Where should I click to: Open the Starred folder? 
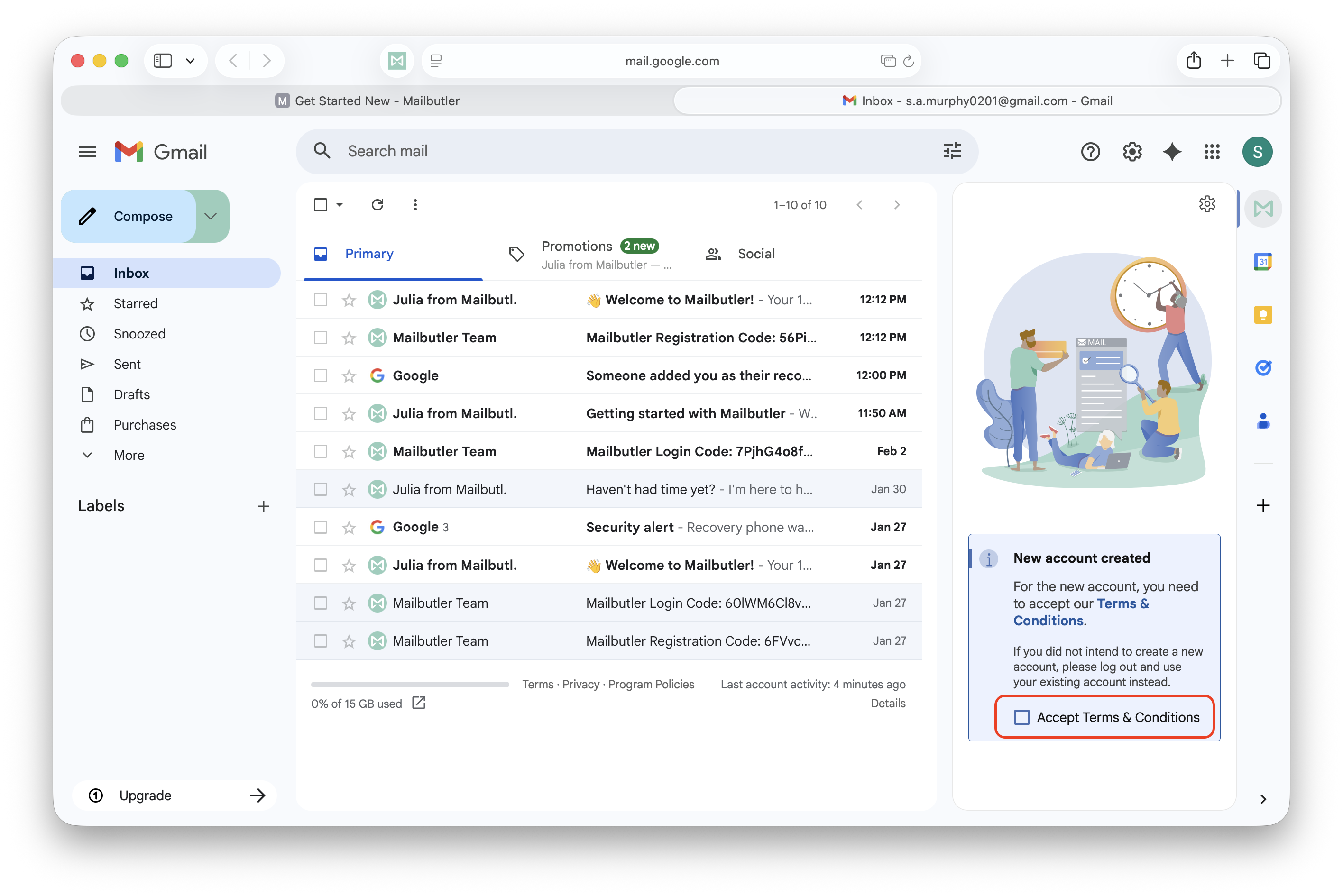click(x=136, y=303)
